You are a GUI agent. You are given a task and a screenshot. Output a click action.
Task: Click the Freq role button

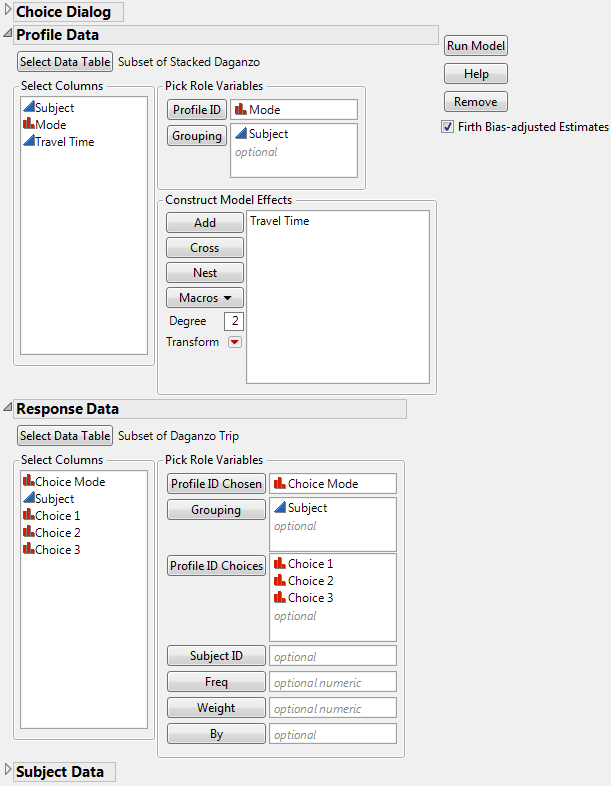[x=216, y=682]
